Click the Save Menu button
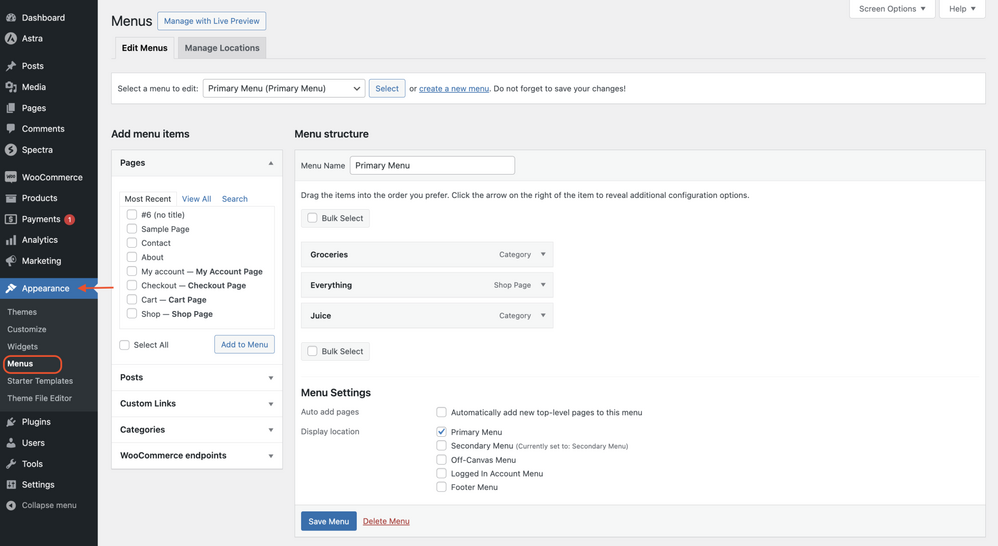Screen dimensions: 998x546 click(x=328, y=521)
